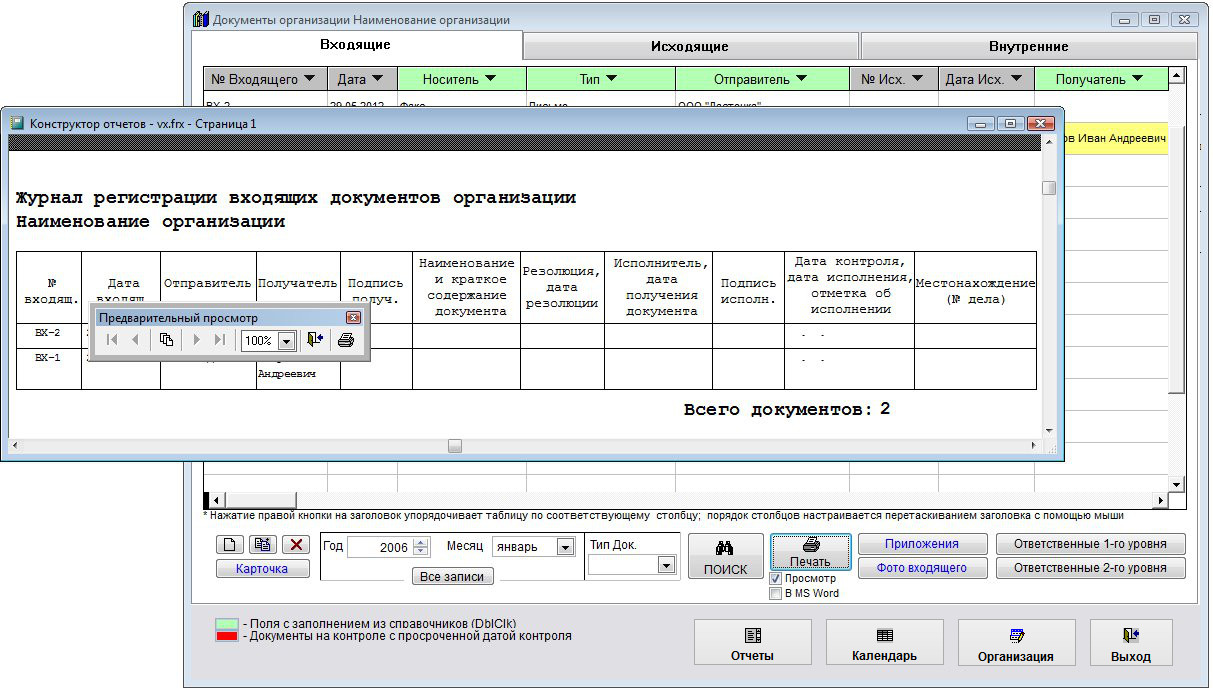The image size is (1213, 691).
Task: Enable the В MS Word checkbox
Action: click(x=776, y=594)
